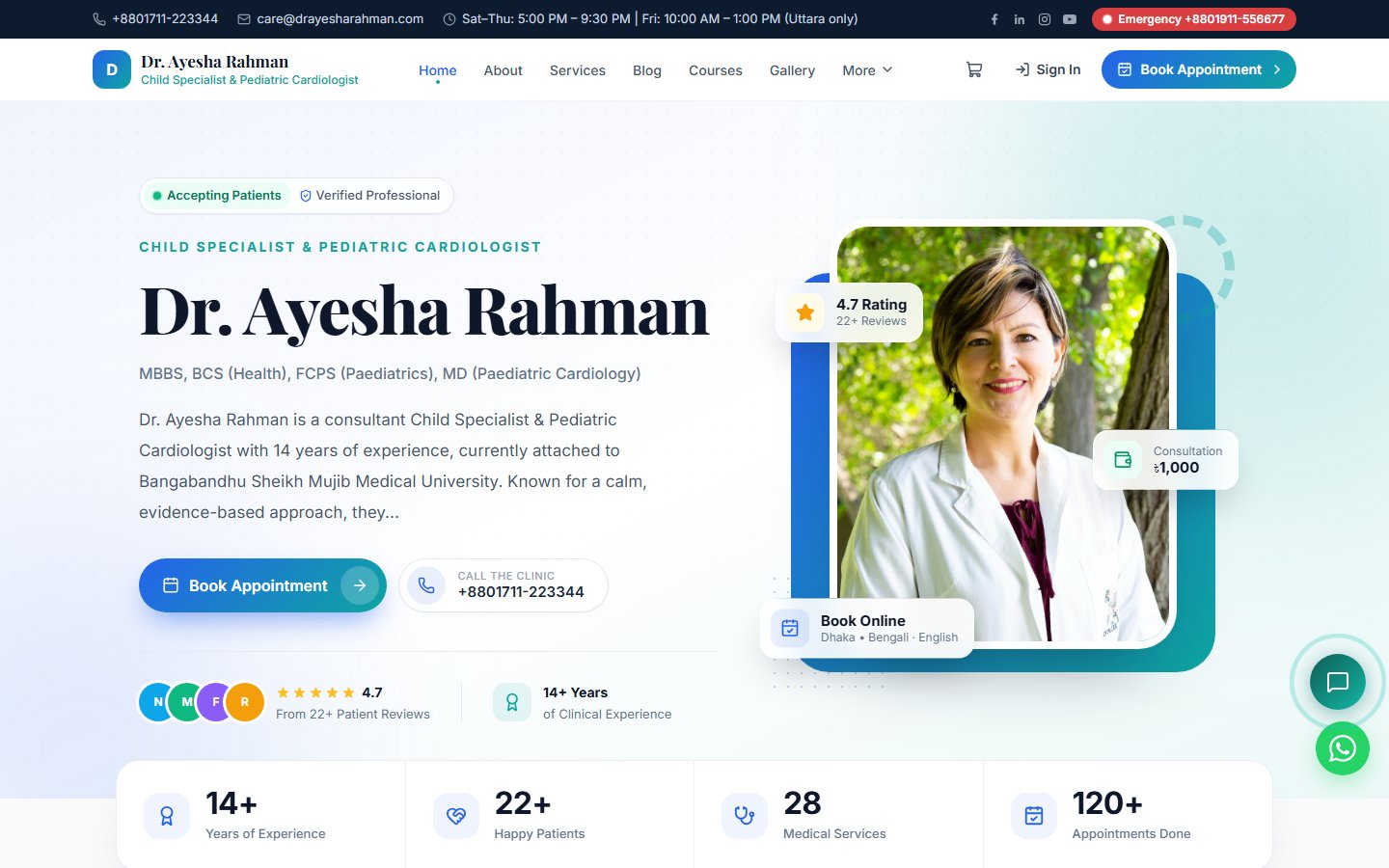Image resolution: width=1389 pixels, height=868 pixels.
Task: Click '120+' Appointments Done stat
Action: pos(1107,803)
